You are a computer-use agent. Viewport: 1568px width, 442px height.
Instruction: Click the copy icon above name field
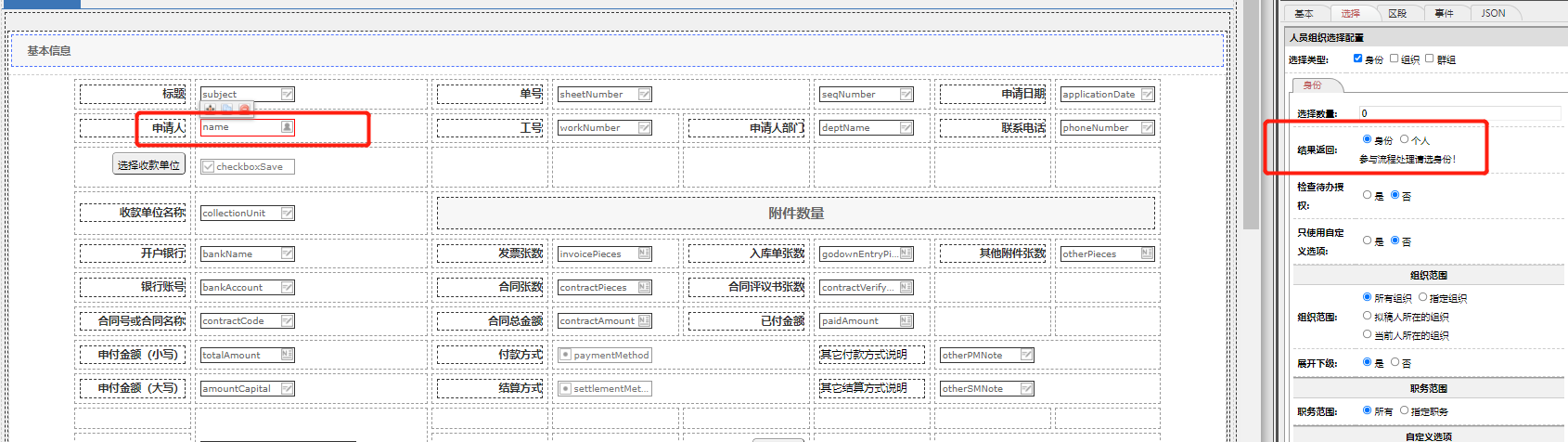227,109
